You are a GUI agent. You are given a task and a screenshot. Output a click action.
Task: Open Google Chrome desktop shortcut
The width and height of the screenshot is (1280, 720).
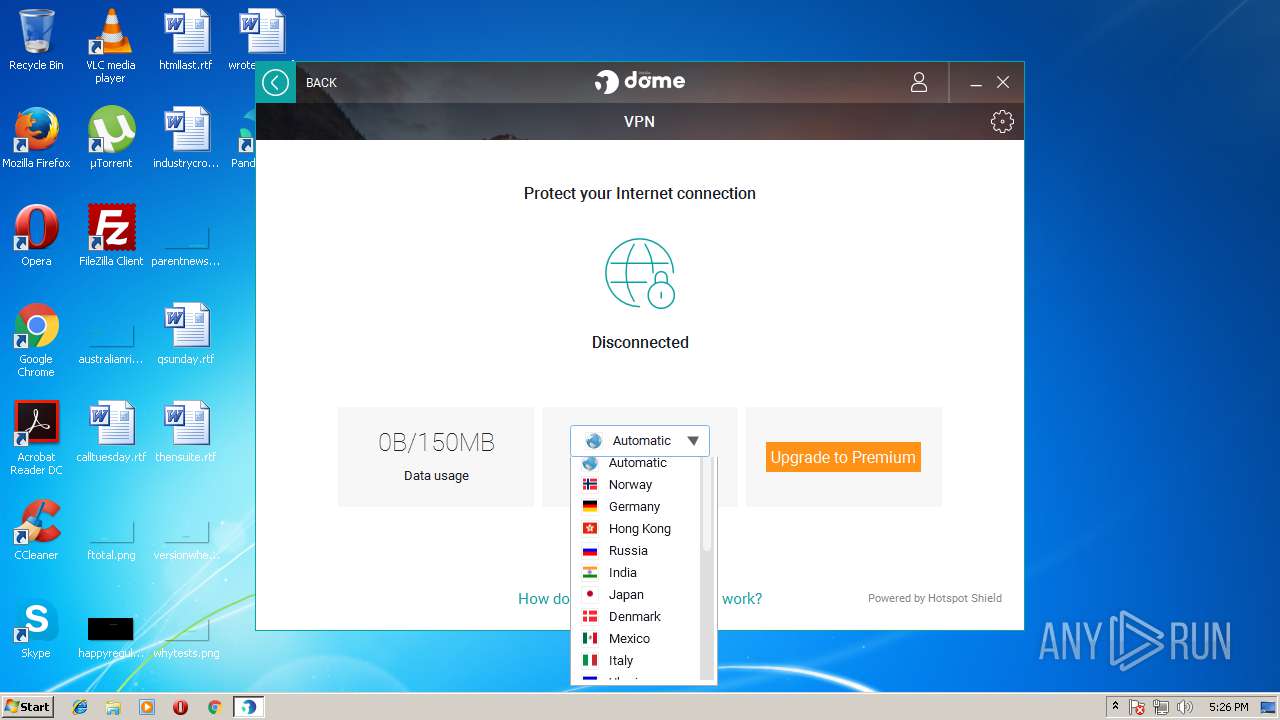point(36,340)
